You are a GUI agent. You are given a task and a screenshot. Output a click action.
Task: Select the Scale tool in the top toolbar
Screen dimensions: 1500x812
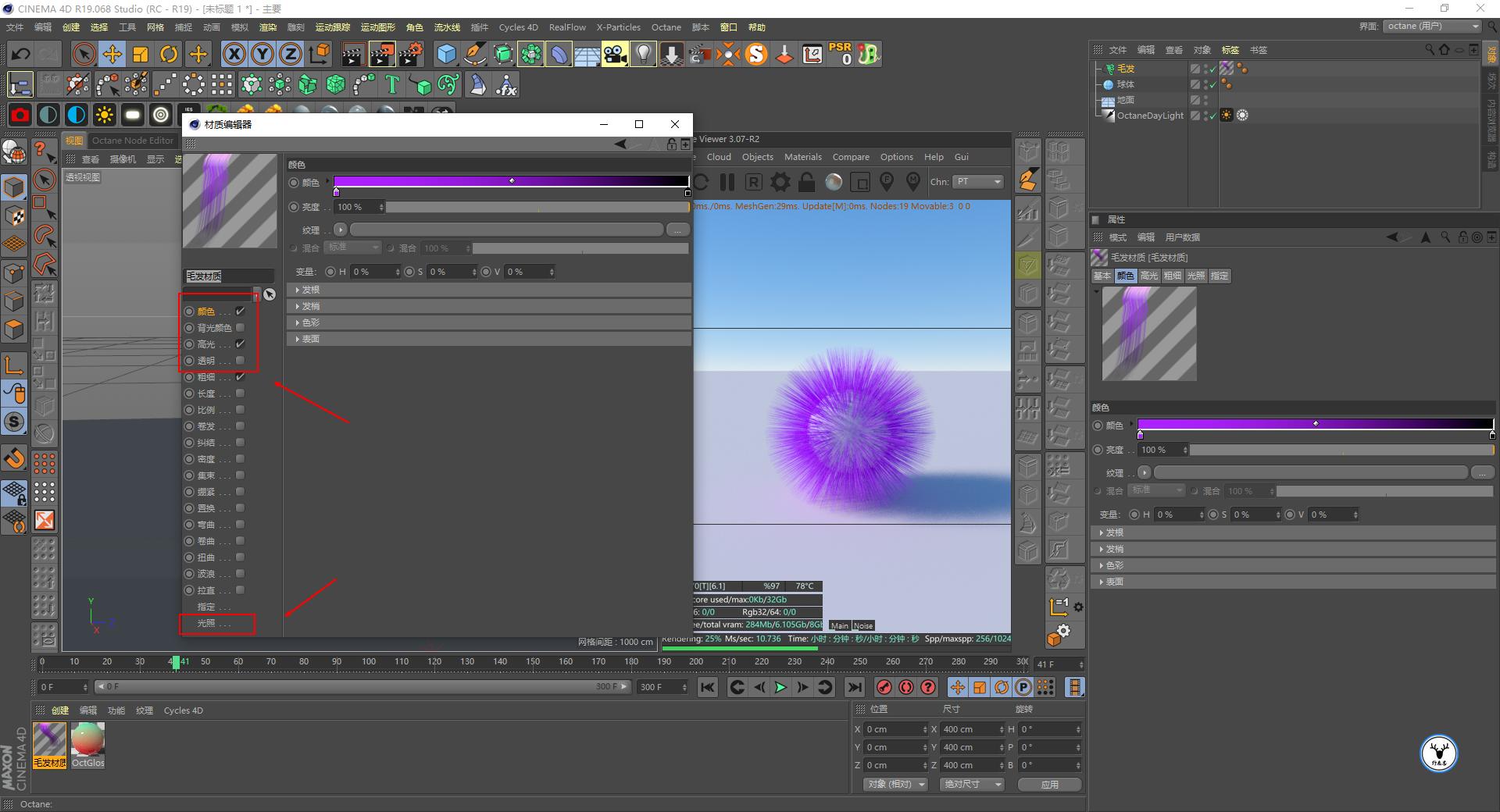141,54
